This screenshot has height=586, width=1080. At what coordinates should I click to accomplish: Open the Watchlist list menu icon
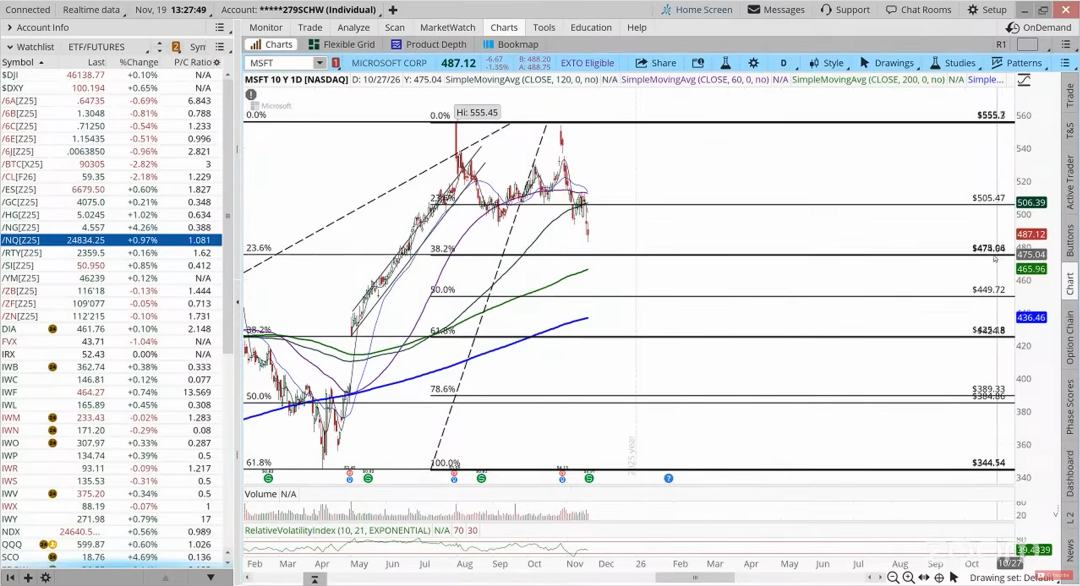[x=219, y=47]
